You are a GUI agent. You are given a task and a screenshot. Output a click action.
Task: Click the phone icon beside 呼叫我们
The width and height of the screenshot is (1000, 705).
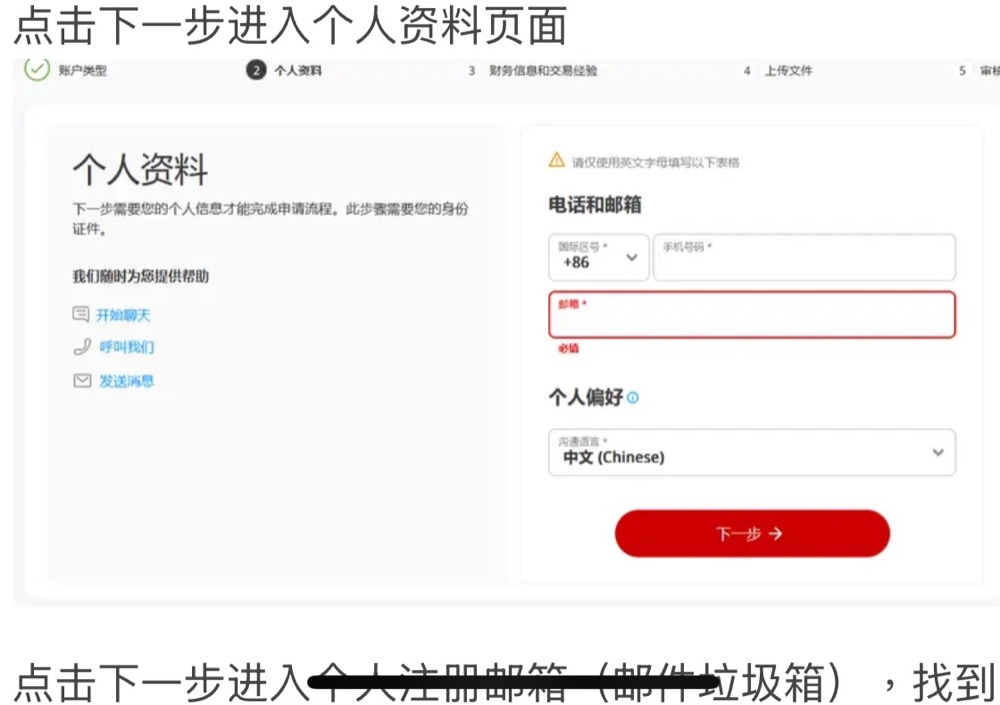82,347
